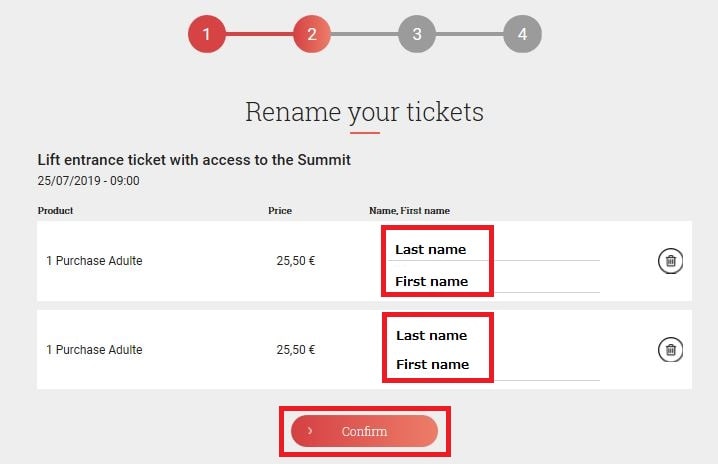Select First name field of second ticket

[x=494, y=365]
